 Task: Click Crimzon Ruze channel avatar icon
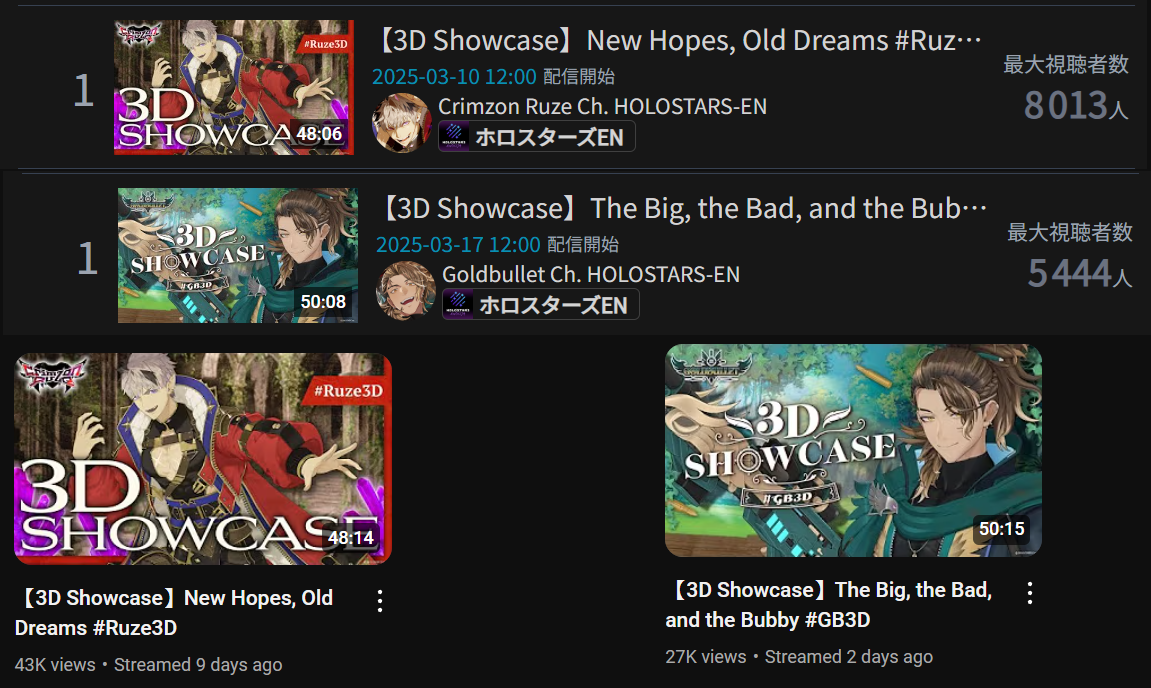402,123
